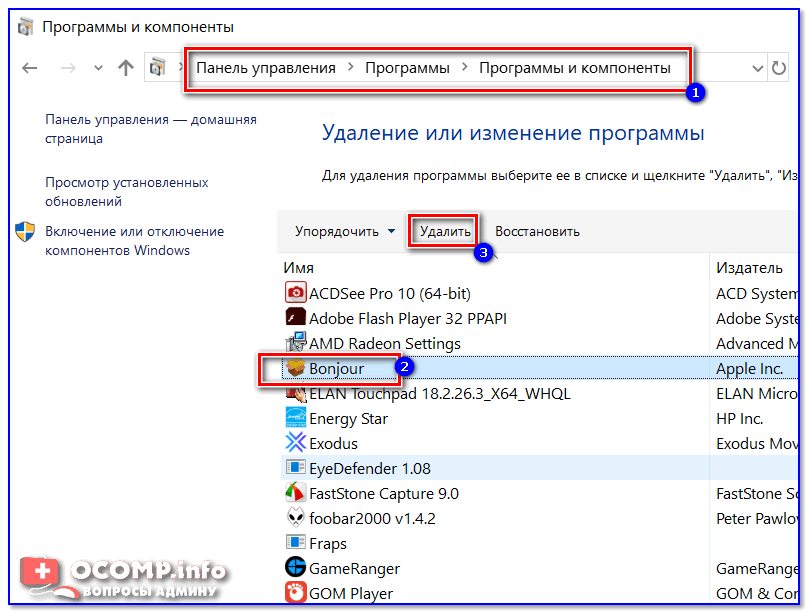Sort by the Издатель column header
The width and height of the screenshot is (808, 613).
tap(749, 268)
